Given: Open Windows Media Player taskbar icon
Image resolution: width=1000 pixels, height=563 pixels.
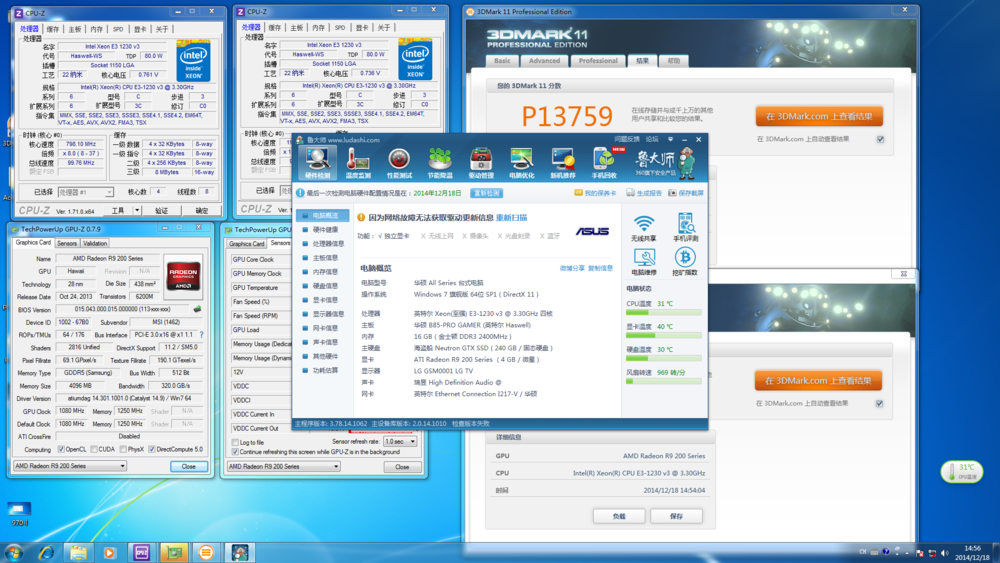Looking at the screenshot, I should coord(110,552).
